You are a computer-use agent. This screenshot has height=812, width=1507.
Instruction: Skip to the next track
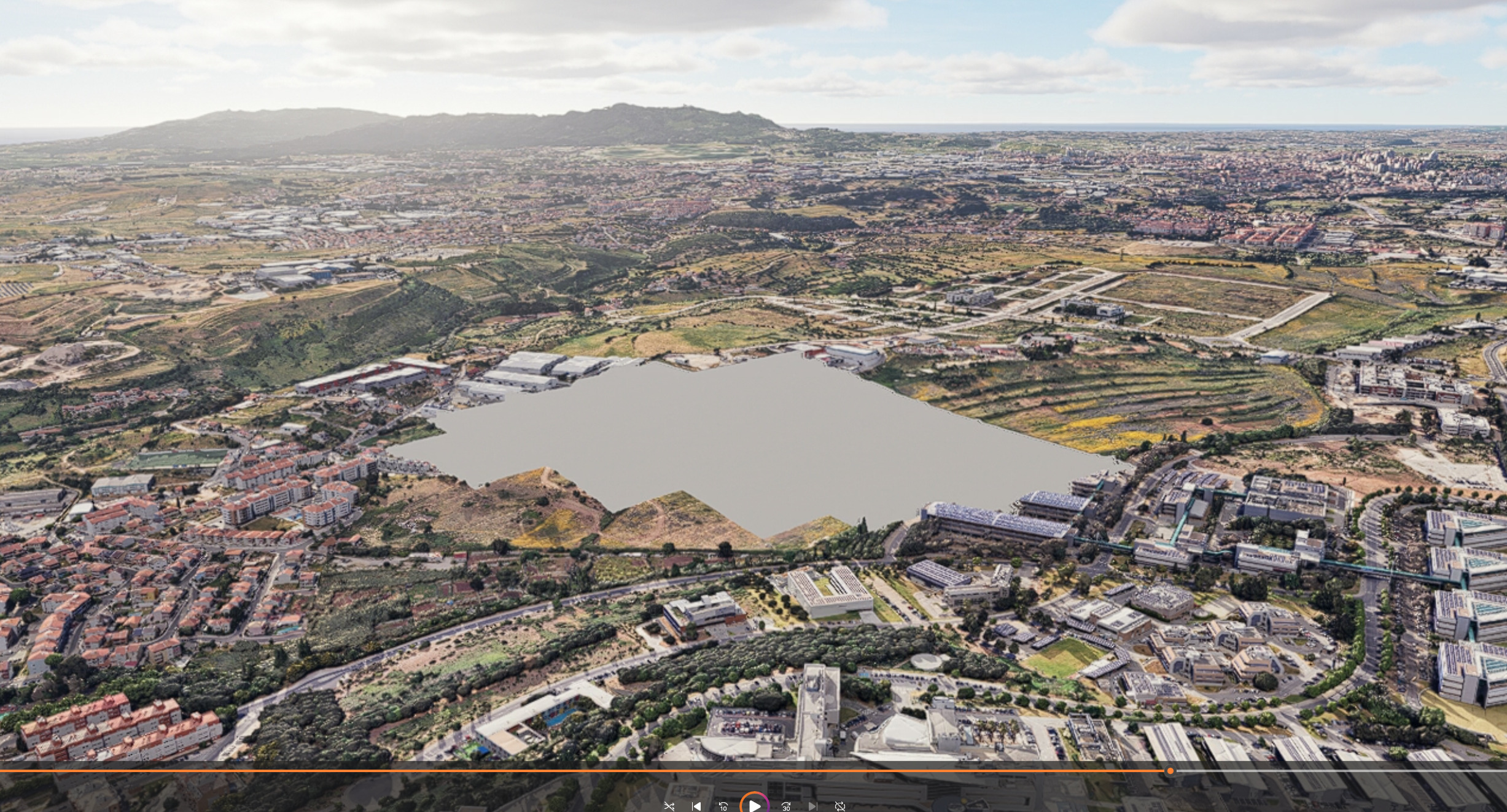[x=813, y=806]
